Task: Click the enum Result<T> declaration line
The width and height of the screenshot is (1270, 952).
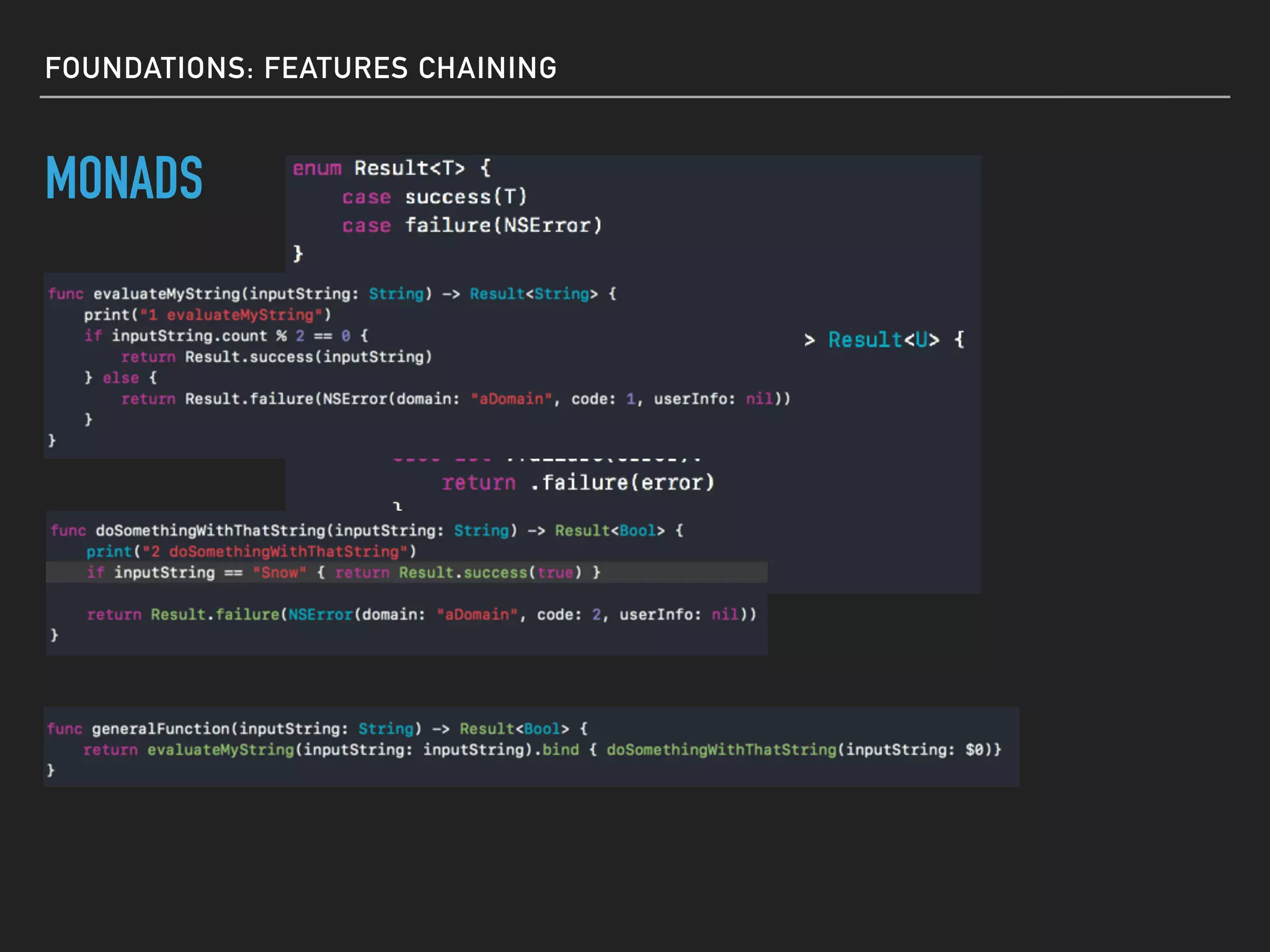Action: pyautogui.click(x=391, y=169)
